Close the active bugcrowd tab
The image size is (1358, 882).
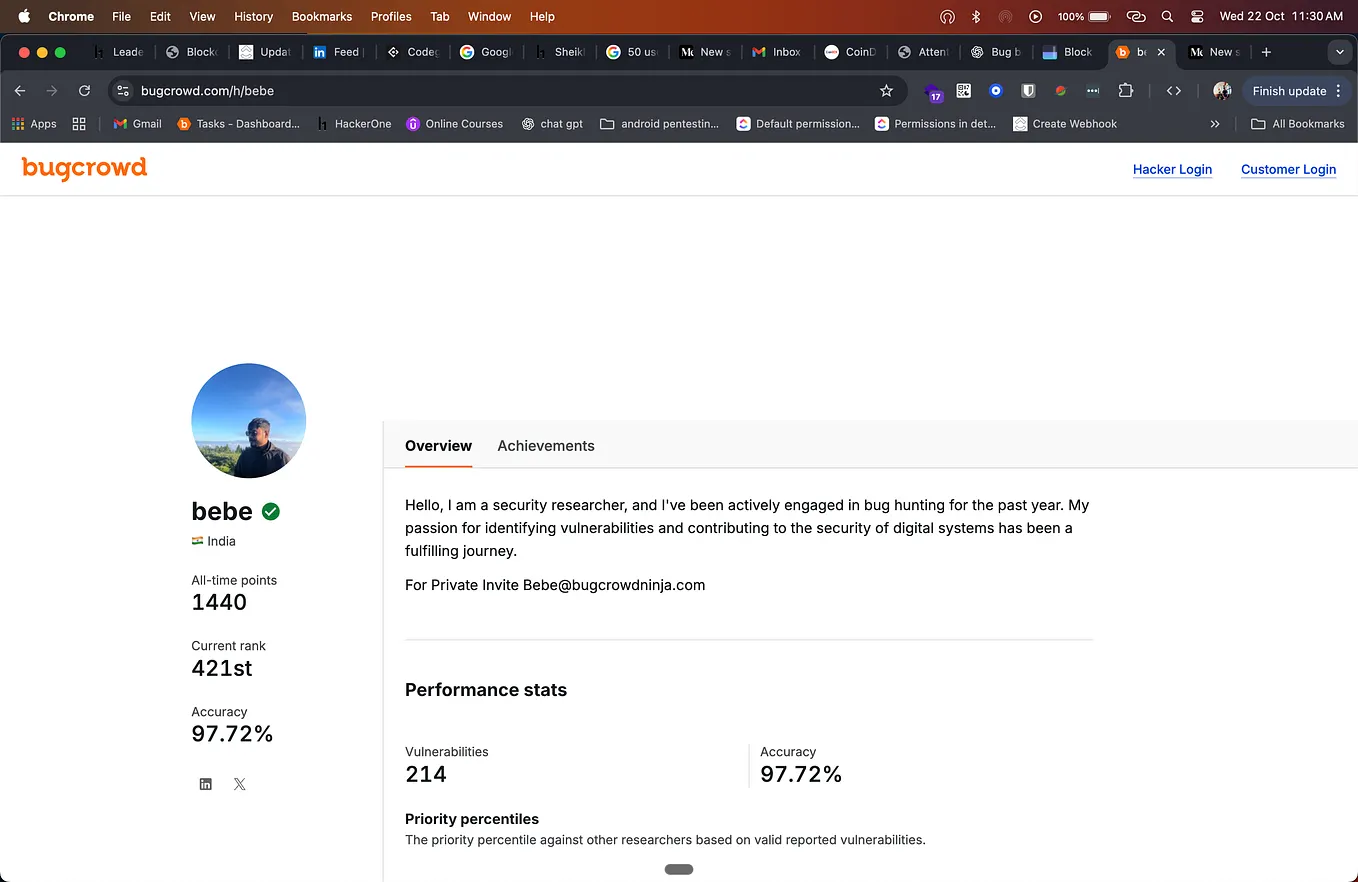tap(1160, 52)
